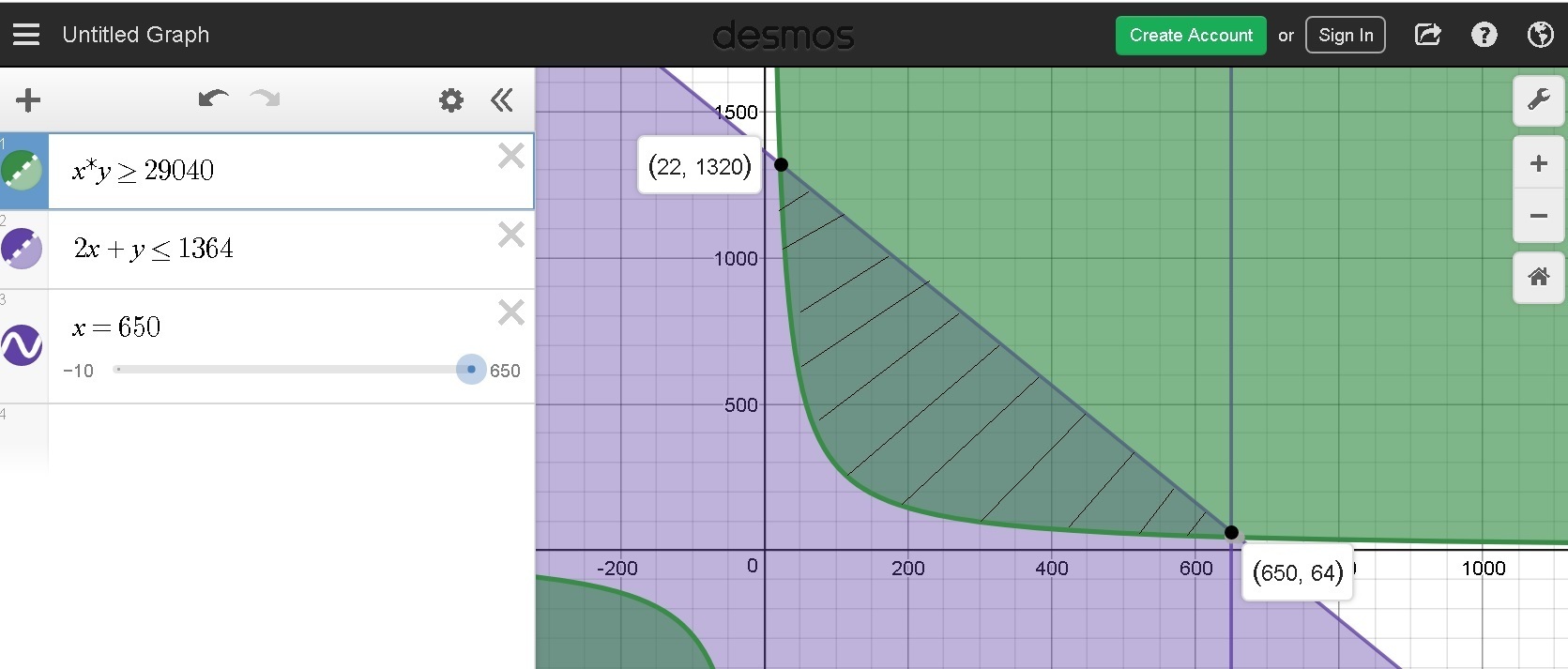The height and width of the screenshot is (669, 1568).
Task: Open expression list settings gear
Action: (x=451, y=99)
